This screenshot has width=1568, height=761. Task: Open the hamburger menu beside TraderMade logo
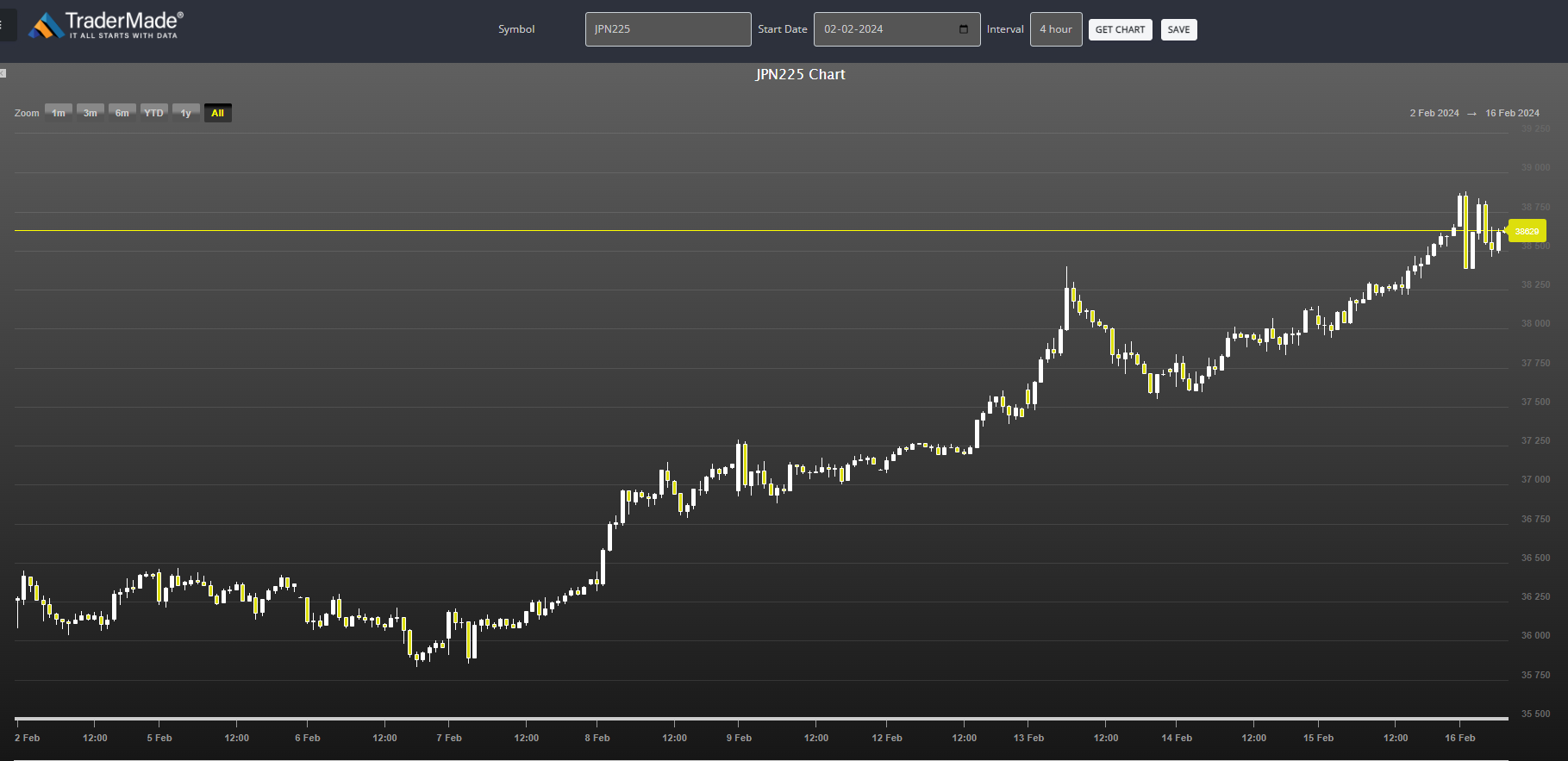4,25
